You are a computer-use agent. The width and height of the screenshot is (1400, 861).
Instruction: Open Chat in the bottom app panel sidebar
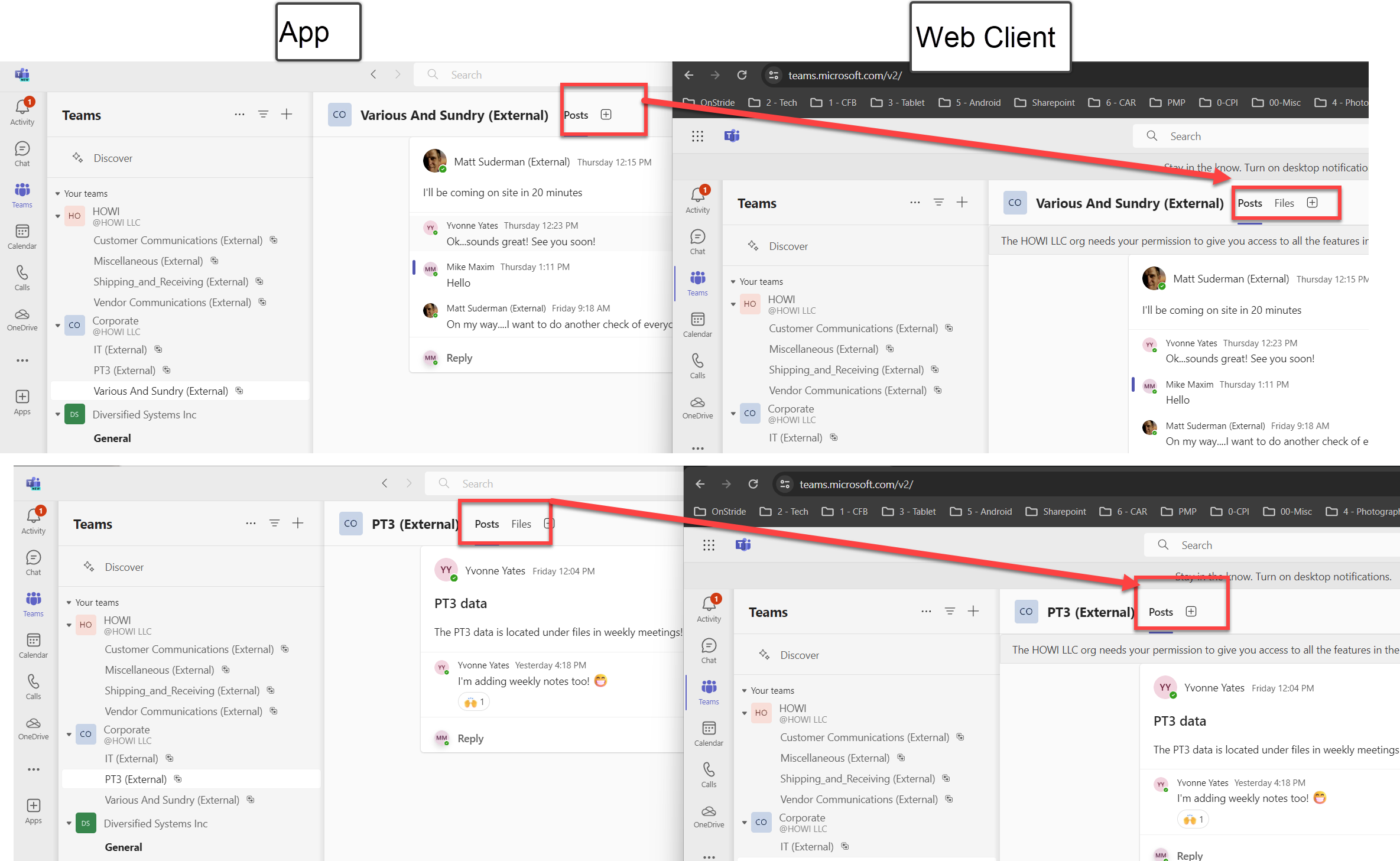click(x=34, y=563)
